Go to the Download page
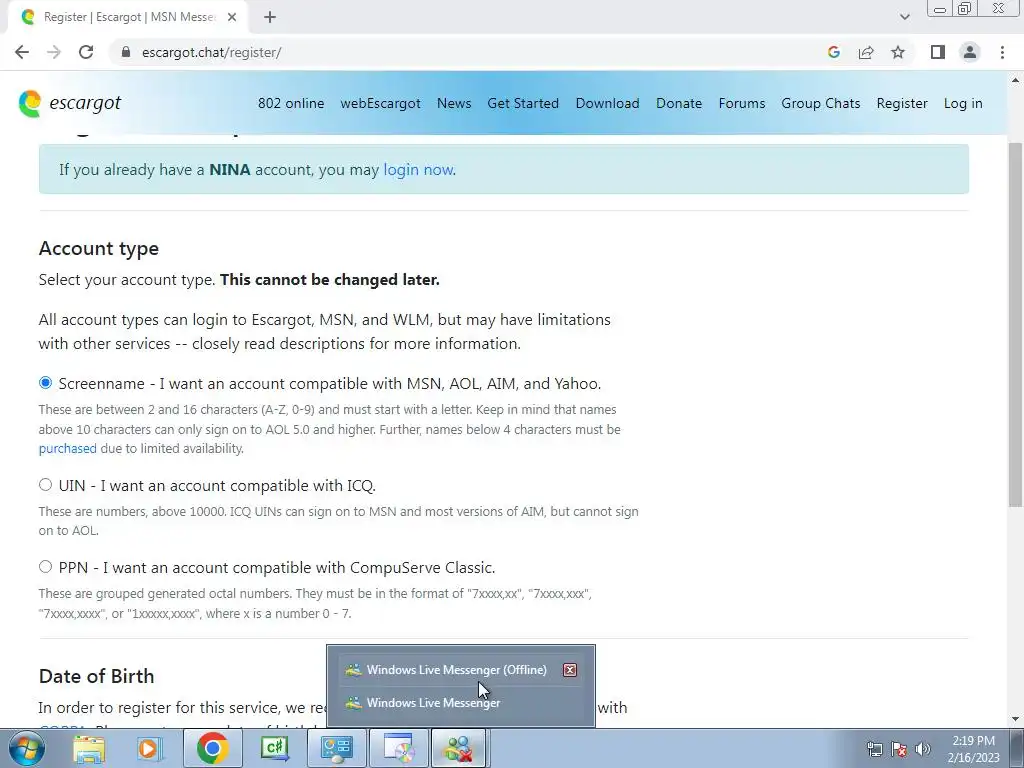Image resolution: width=1024 pixels, height=768 pixels. pyautogui.click(x=607, y=103)
